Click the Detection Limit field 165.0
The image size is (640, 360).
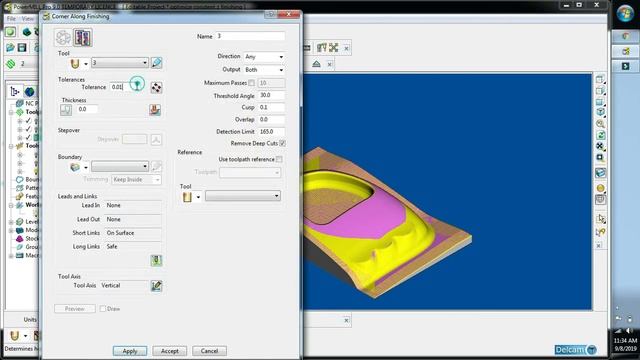(x=271, y=132)
